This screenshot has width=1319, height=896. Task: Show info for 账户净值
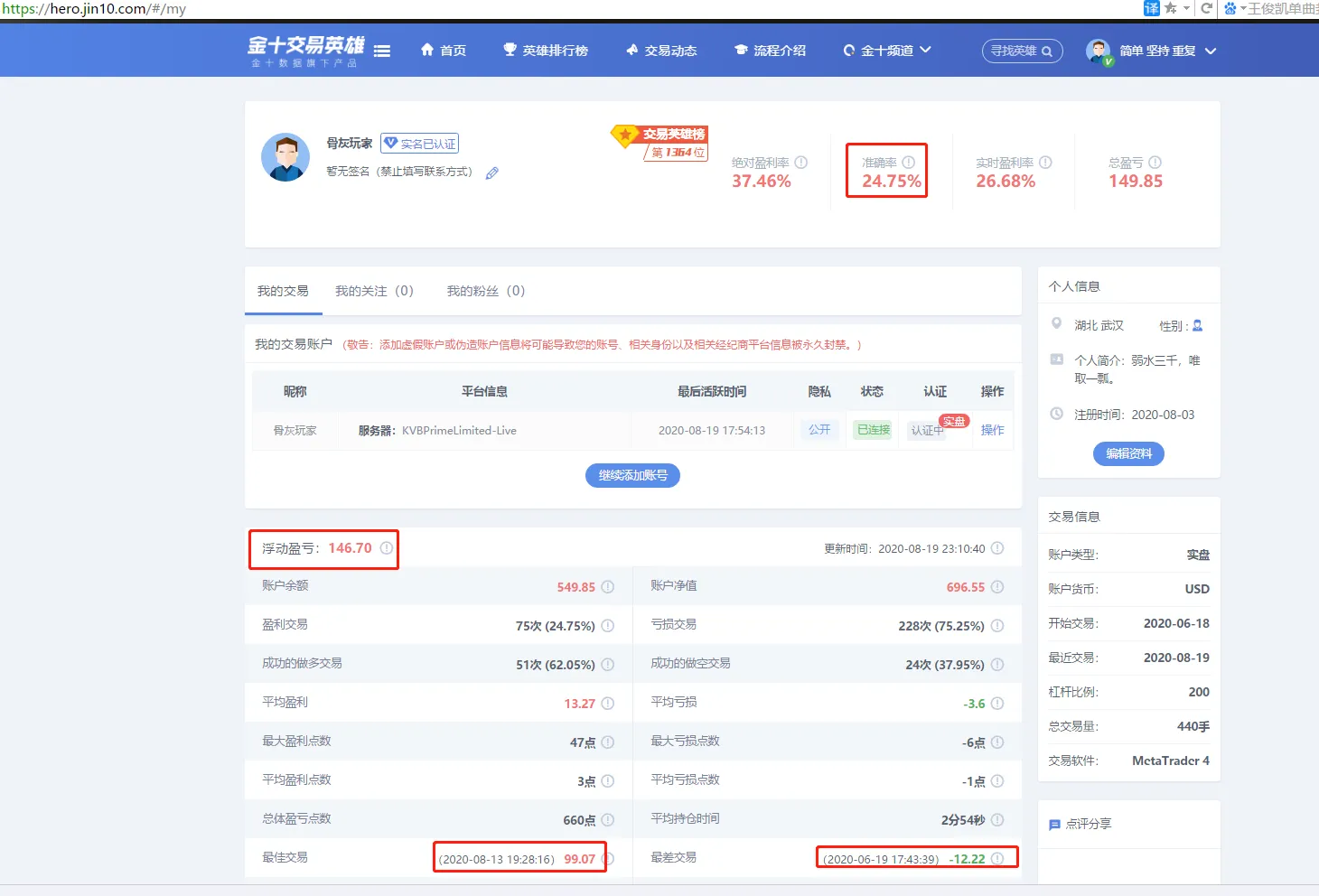coord(997,587)
